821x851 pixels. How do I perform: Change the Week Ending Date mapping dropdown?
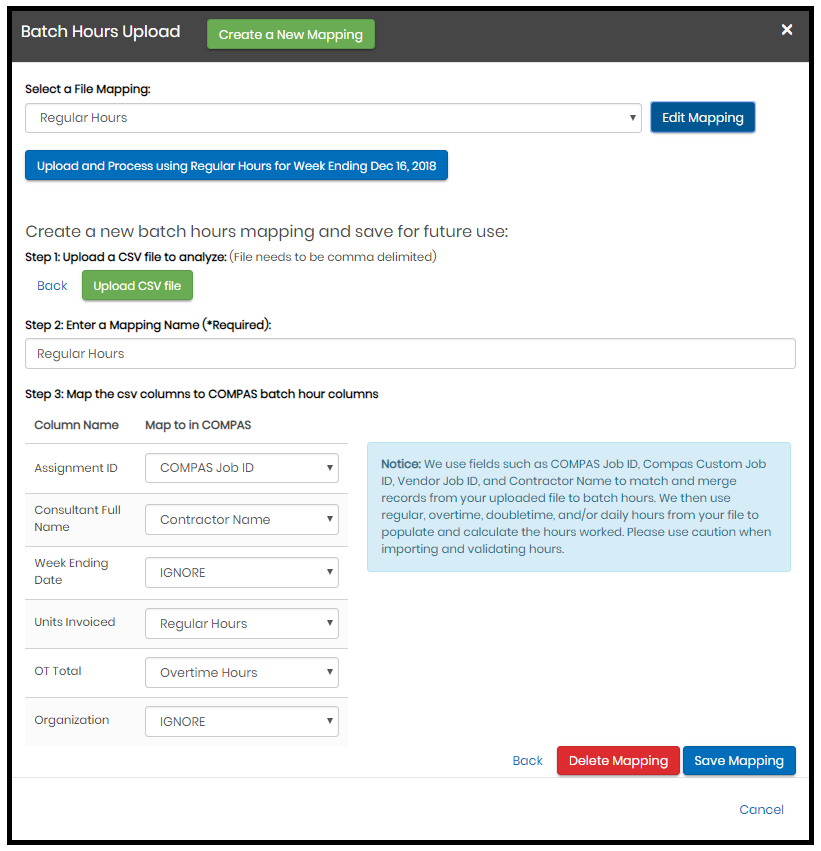pos(242,573)
